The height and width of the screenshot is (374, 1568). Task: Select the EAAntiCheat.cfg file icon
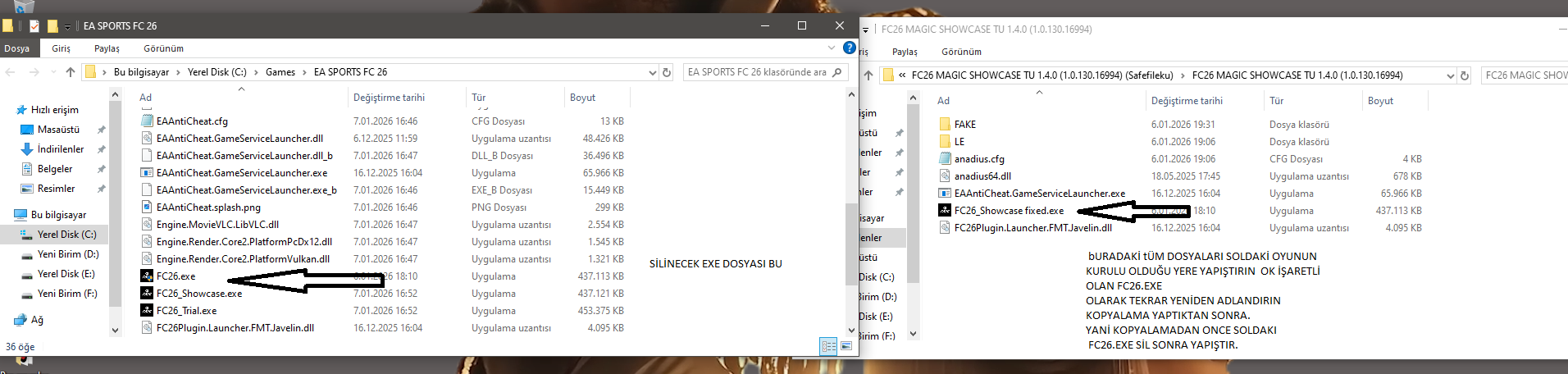click(147, 121)
